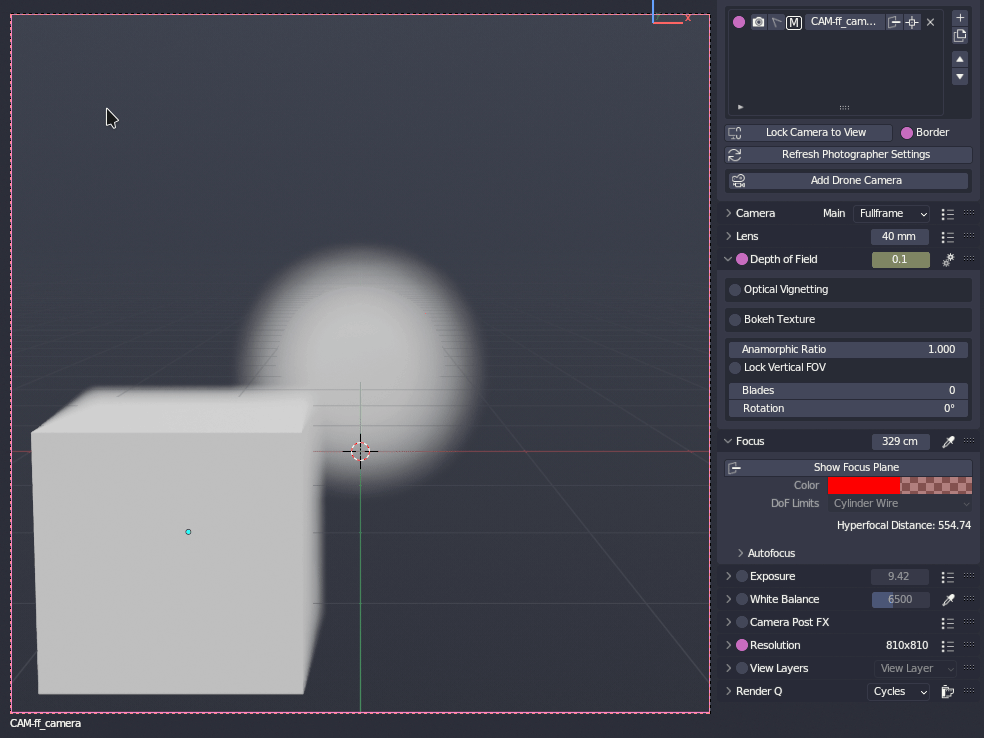Duplicate camera using the copy icon
Image resolution: width=984 pixels, height=738 pixels.
(960, 35)
